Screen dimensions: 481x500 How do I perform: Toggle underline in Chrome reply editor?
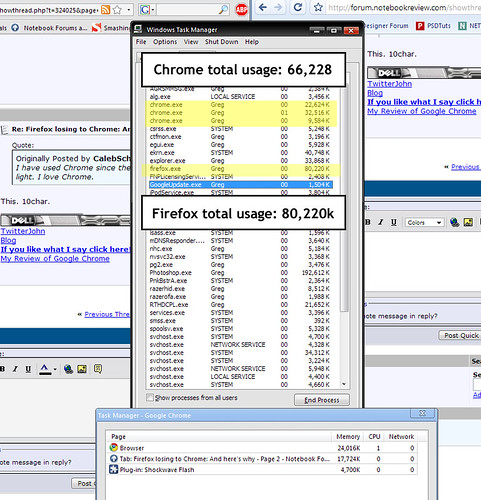pyautogui.click(x=394, y=222)
